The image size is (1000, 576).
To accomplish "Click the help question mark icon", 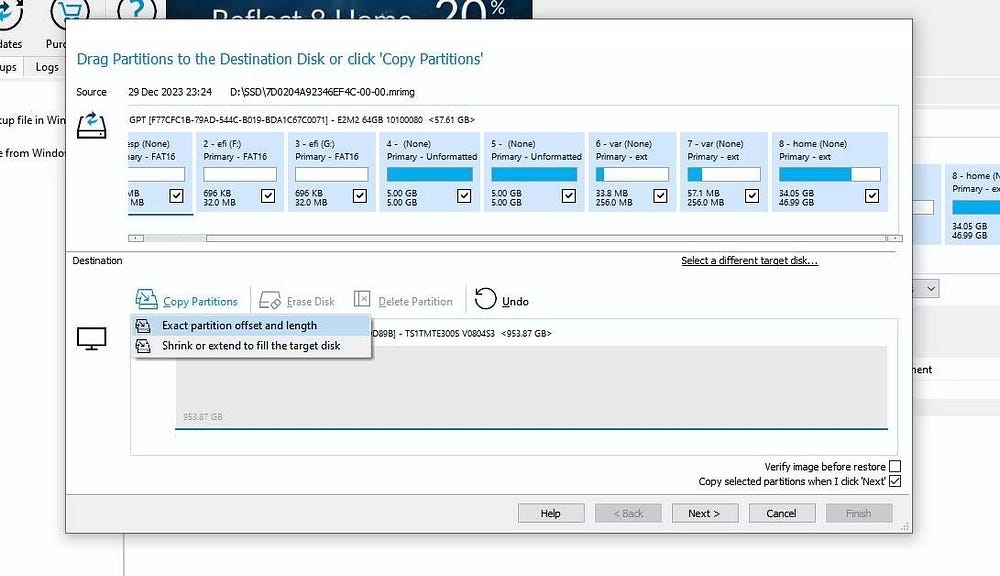I will 136,12.
